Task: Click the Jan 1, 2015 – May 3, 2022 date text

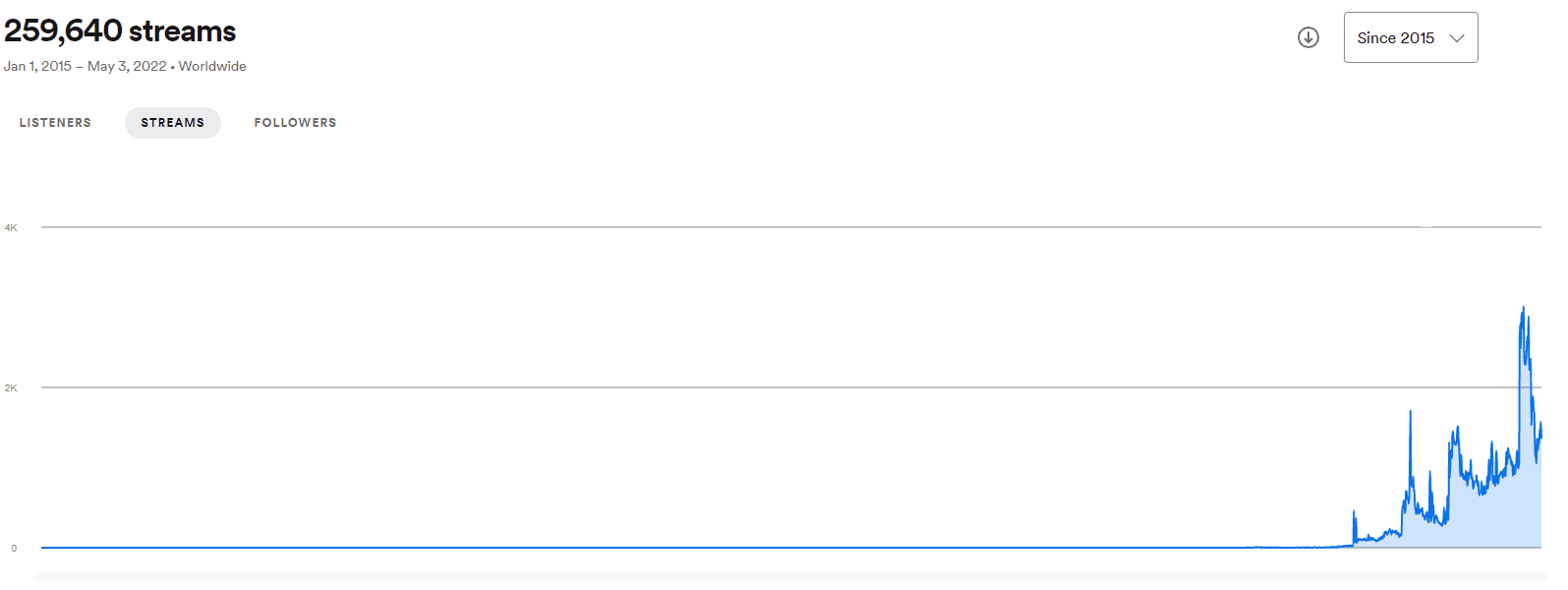Action: pos(85,66)
